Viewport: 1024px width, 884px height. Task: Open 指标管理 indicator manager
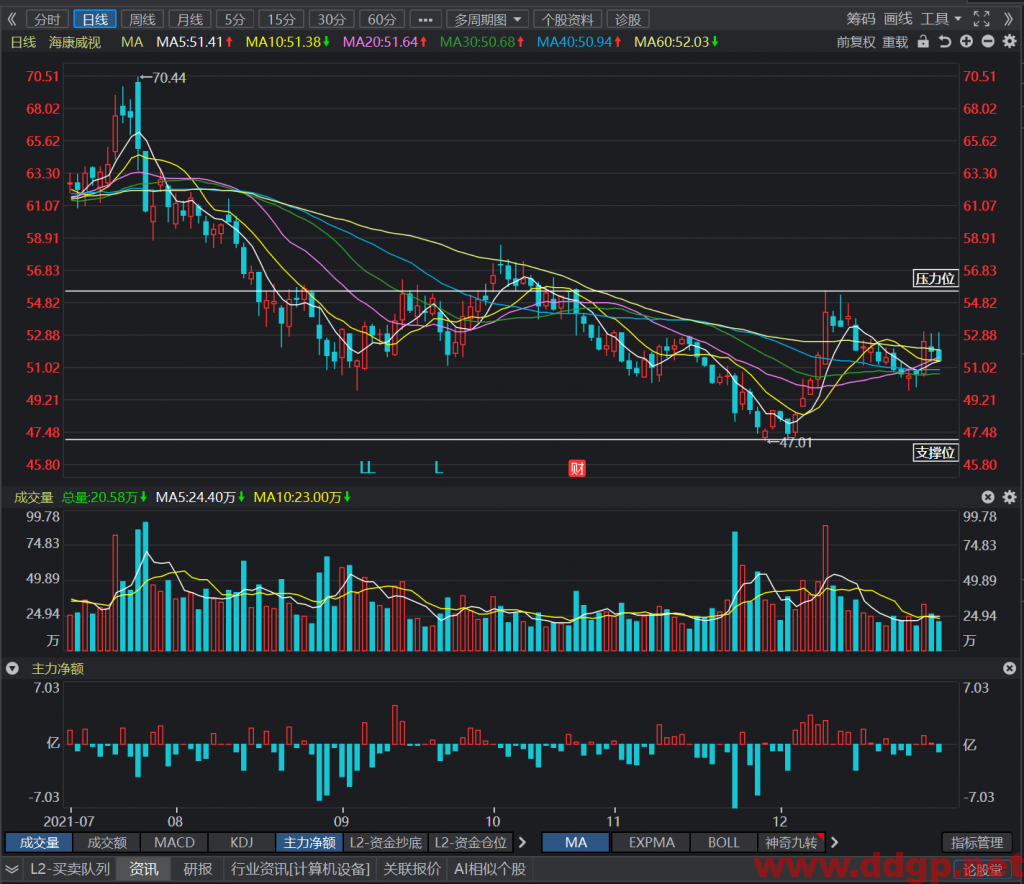point(977,843)
